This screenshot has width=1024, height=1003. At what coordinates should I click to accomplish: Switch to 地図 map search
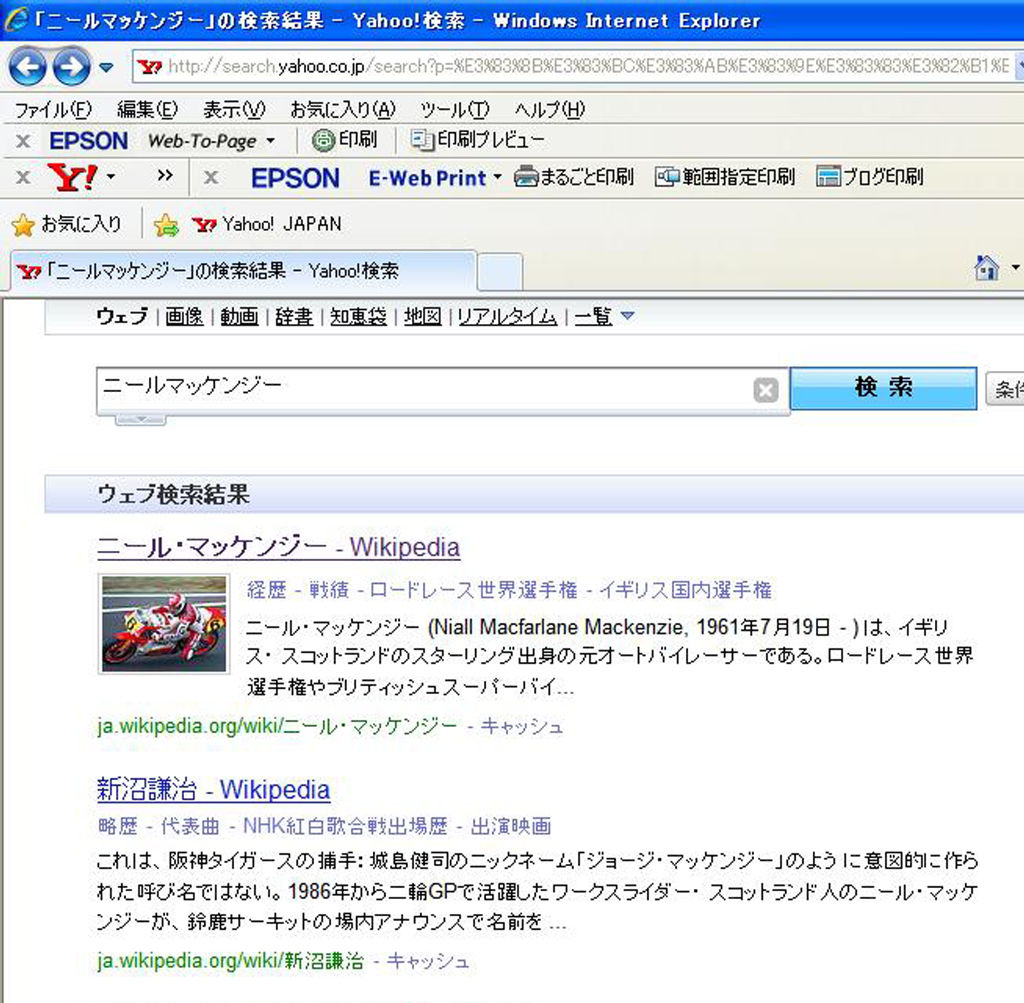[423, 317]
